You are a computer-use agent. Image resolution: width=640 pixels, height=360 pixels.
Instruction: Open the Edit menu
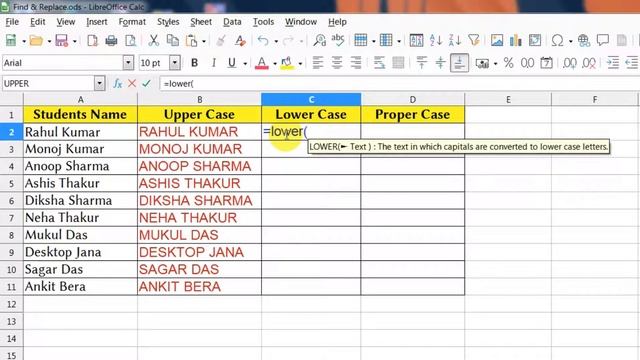click(x=38, y=22)
